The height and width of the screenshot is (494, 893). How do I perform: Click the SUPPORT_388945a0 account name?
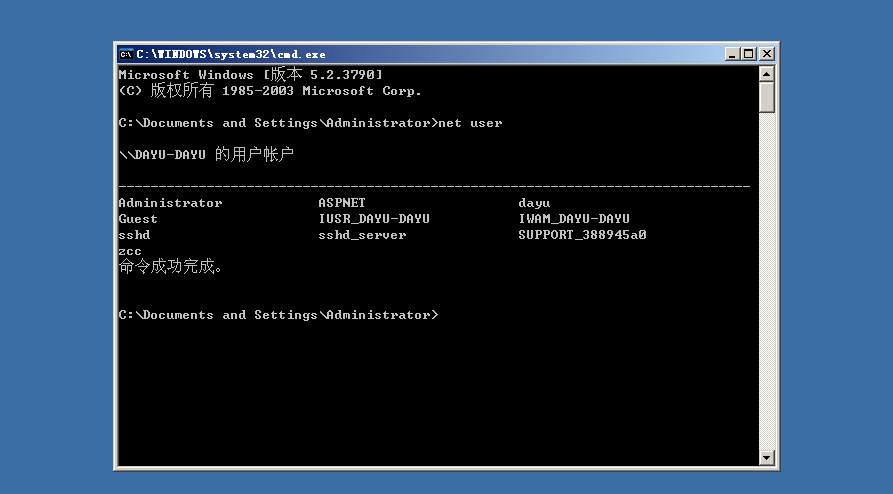pos(582,235)
